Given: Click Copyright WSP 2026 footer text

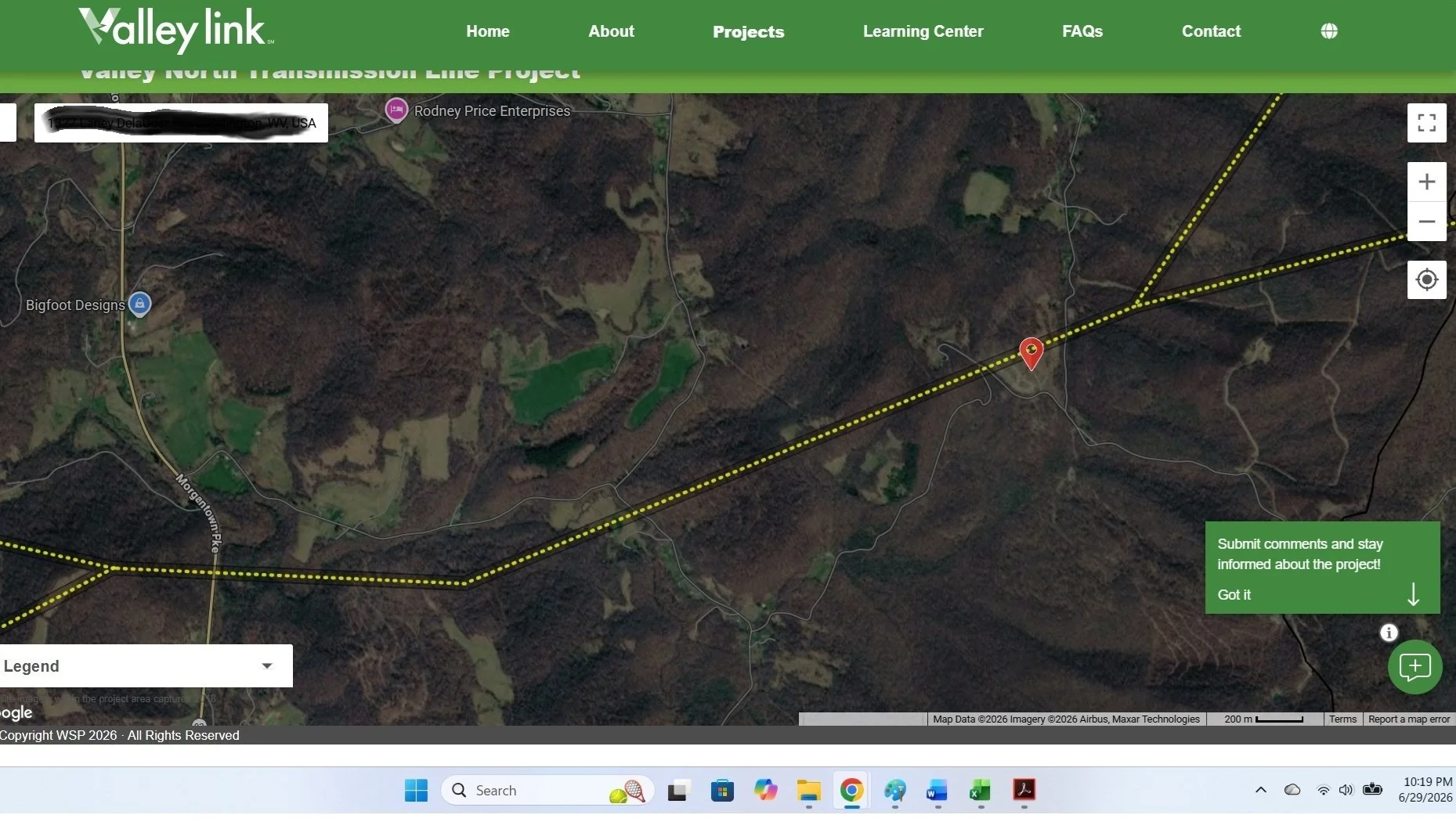Looking at the screenshot, I should point(120,735).
